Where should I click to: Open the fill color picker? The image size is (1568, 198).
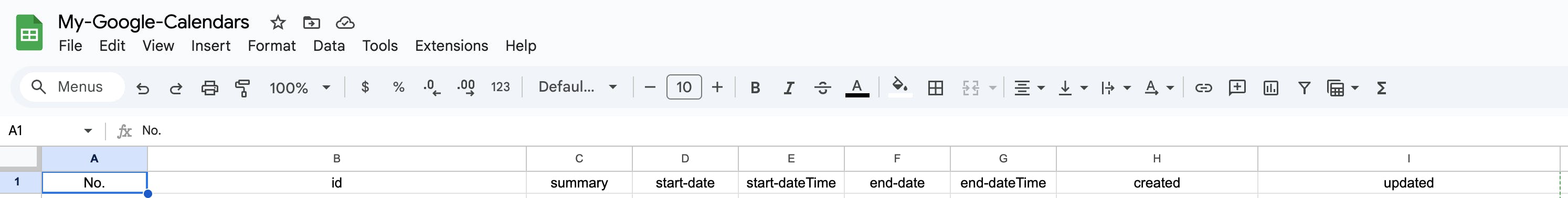(900, 87)
